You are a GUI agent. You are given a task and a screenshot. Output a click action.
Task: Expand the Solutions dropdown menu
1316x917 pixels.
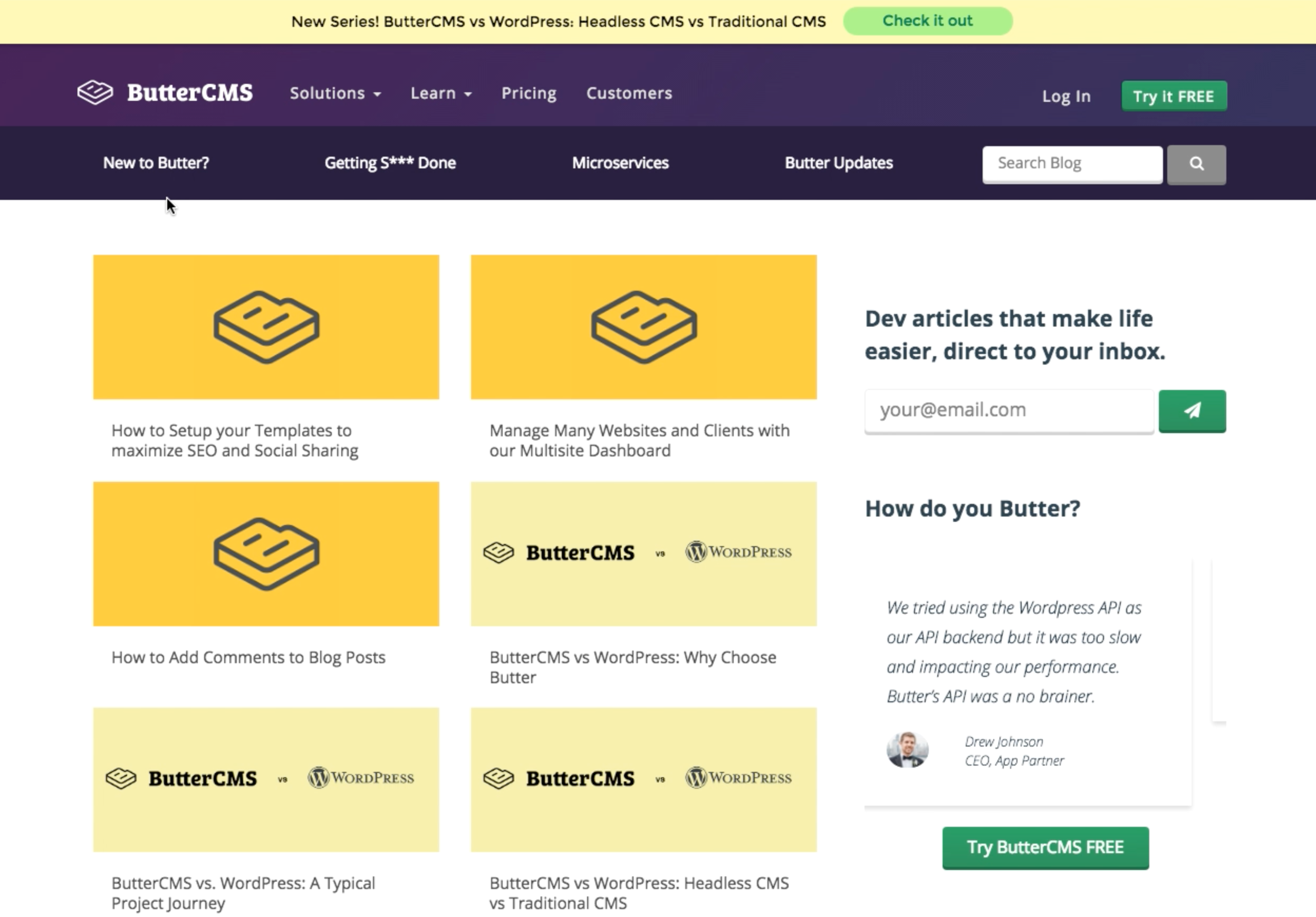335,93
